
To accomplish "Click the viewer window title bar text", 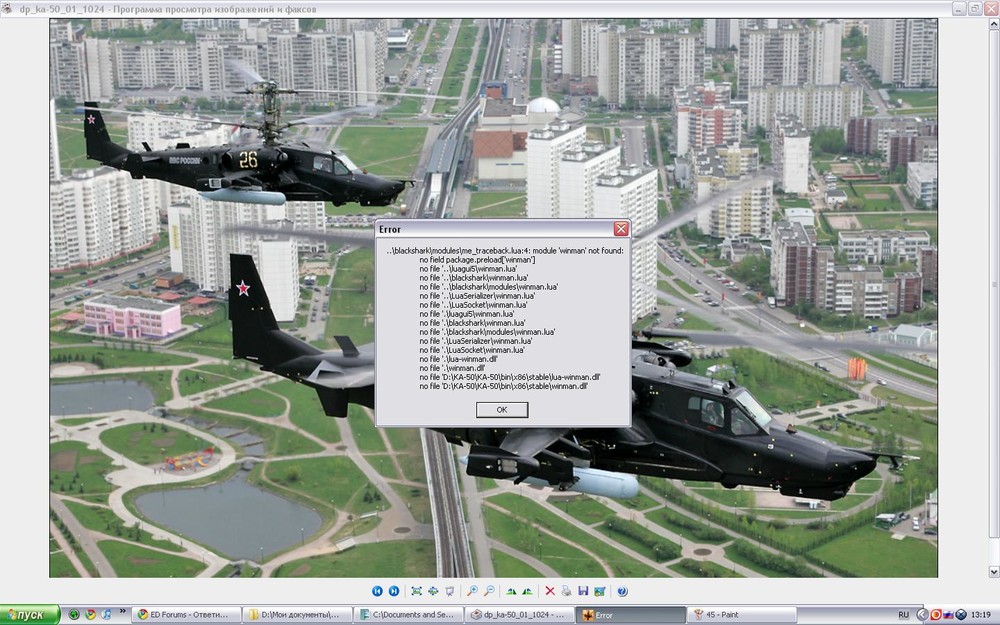I will [168, 9].
